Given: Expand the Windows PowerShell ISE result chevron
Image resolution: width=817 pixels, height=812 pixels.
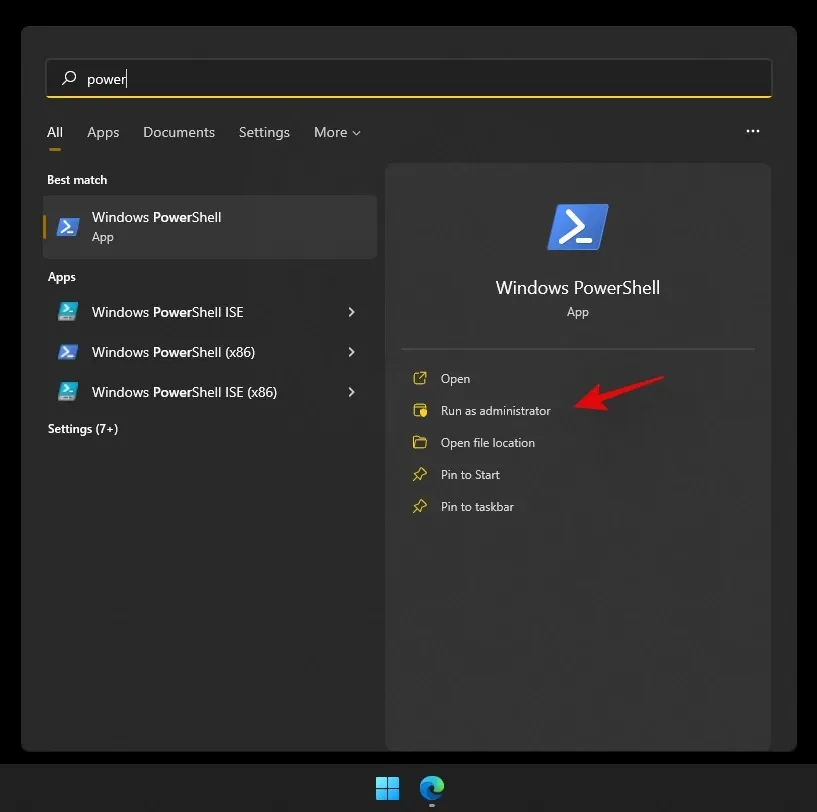Looking at the screenshot, I should [x=351, y=312].
